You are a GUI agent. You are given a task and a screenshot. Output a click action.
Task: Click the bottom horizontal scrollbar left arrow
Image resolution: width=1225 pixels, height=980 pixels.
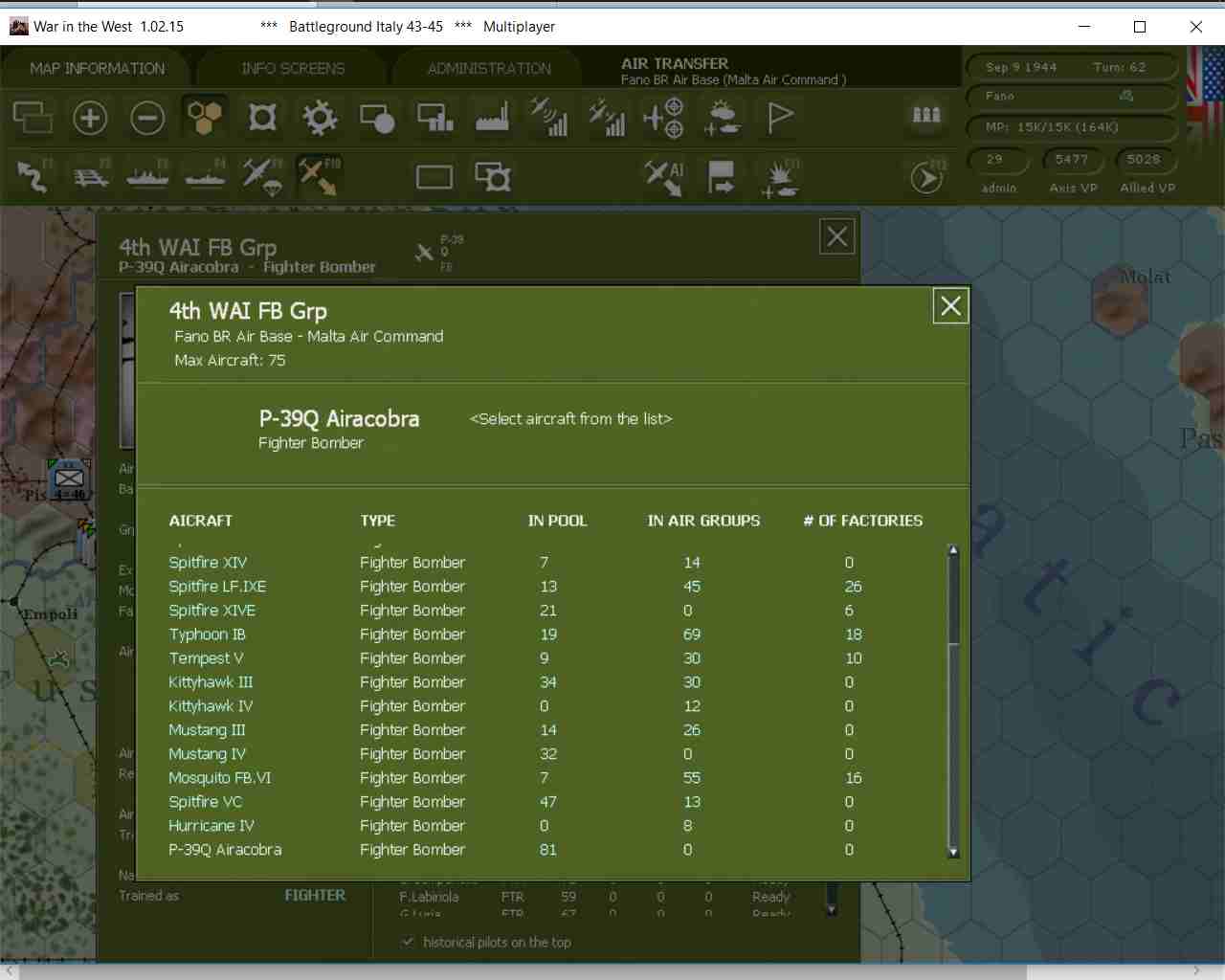pyautogui.click(x=10, y=971)
